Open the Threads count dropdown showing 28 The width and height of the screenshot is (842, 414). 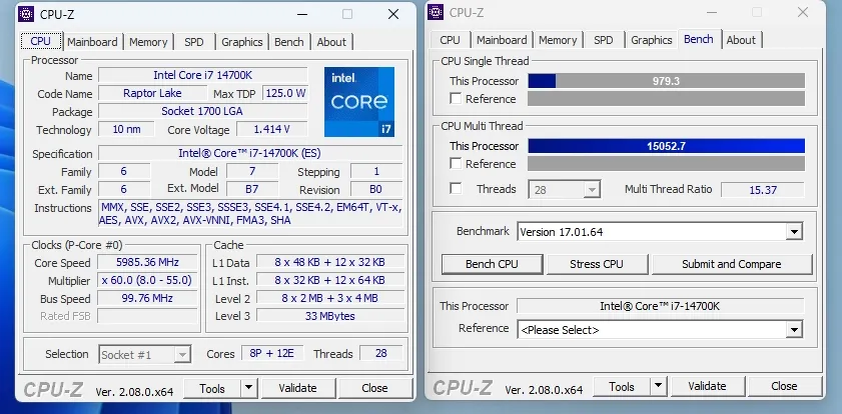point(564,190)
